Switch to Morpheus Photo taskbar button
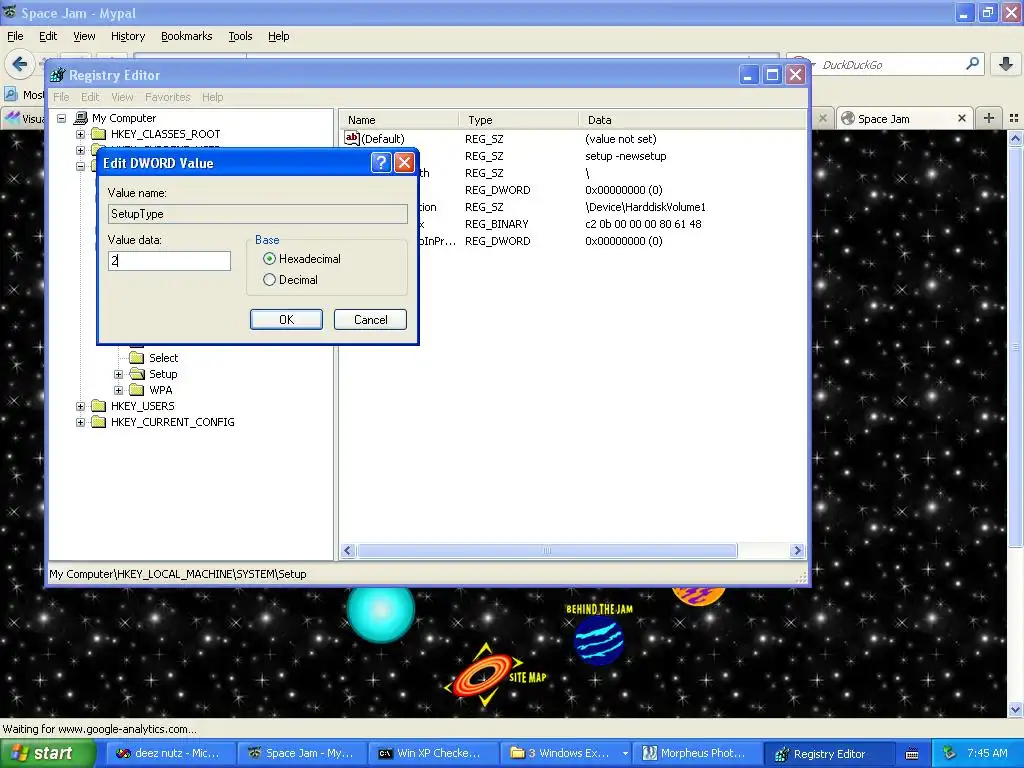The width and height of the screenshot is (1024, 768). click(x=695, y=754)
